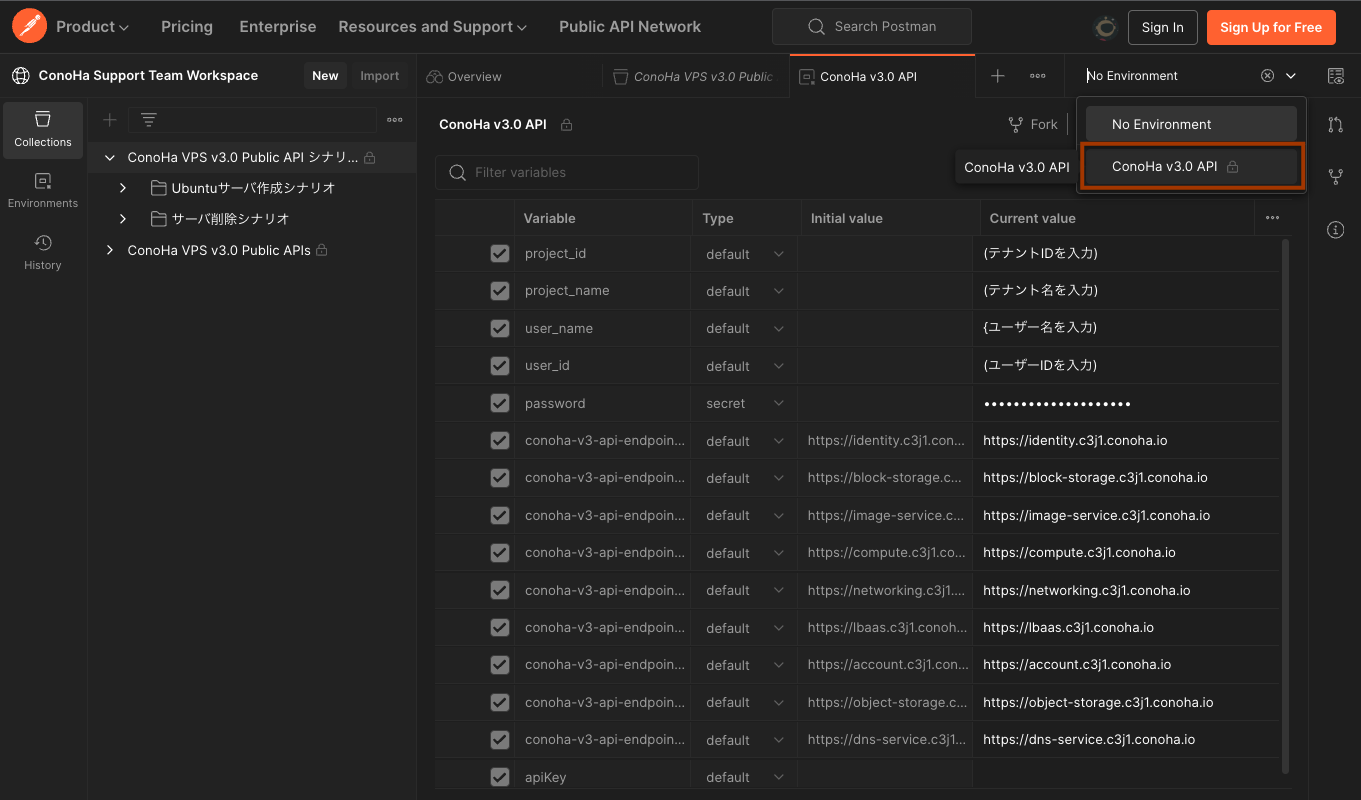Uncheck the user_id variable checkbox
This screenshot has height=800, width=1361.
[500, 366]
